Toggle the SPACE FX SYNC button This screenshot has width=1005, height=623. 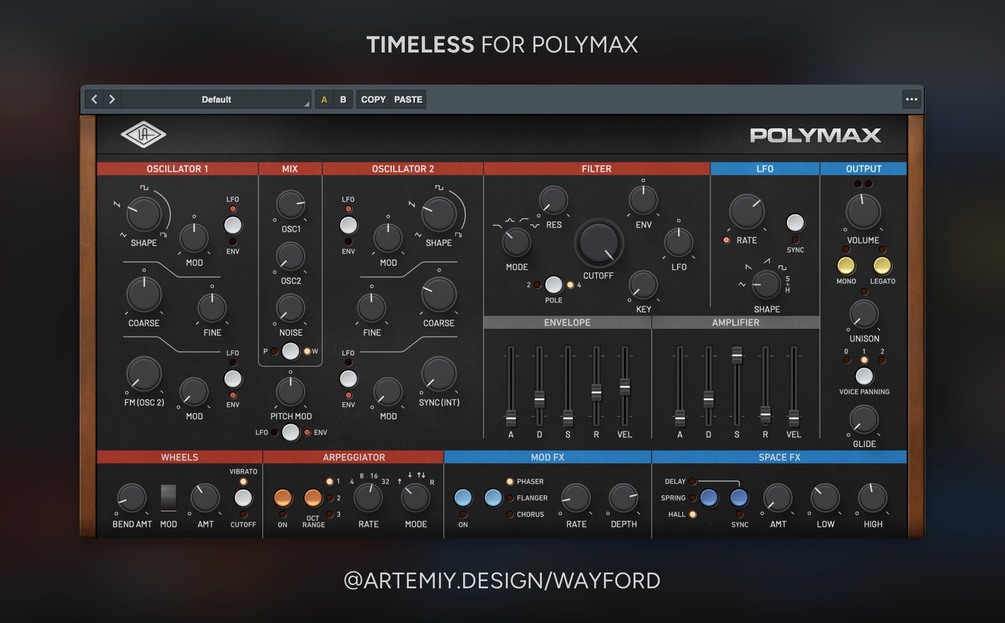pos(739,498)
